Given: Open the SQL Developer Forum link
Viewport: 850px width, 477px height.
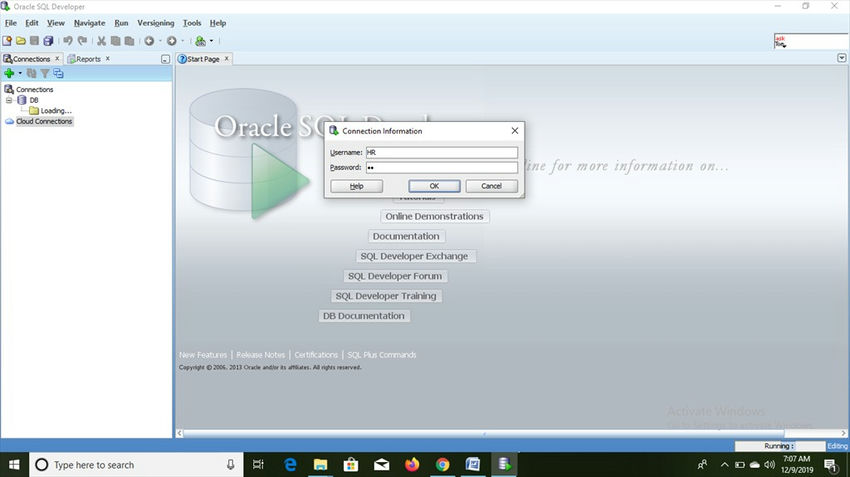Looking at the screenshot, I should 395,276.
